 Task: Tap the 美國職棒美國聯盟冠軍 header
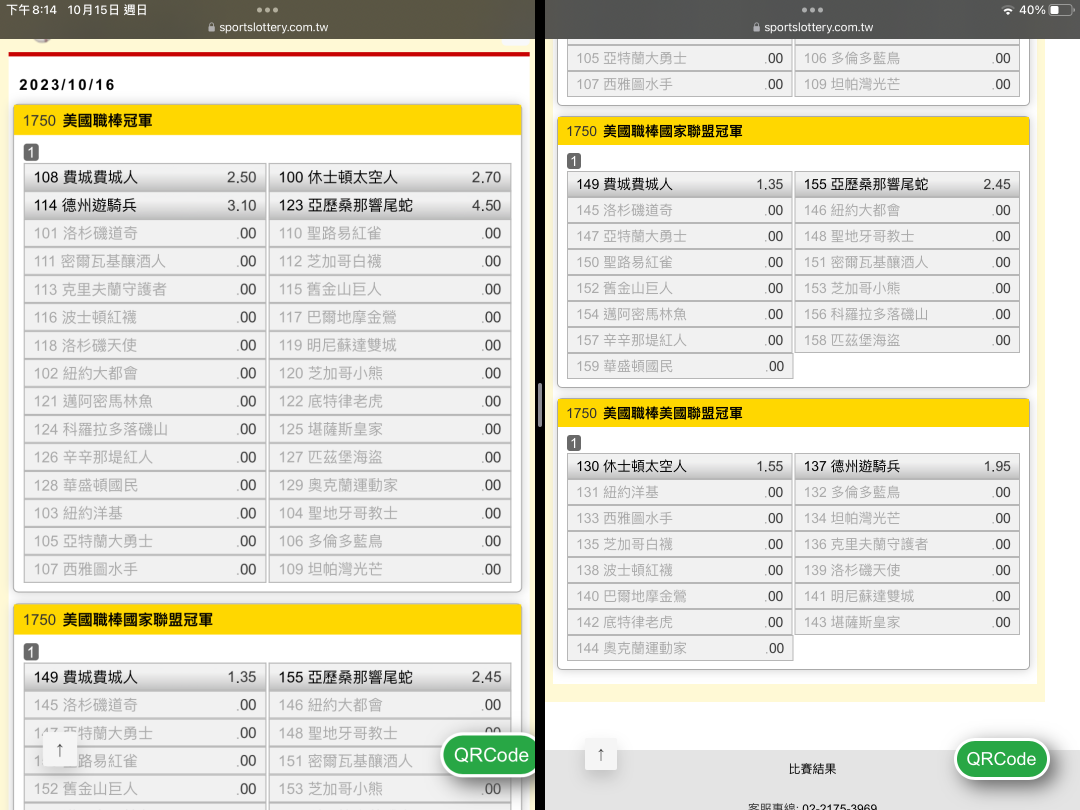[x=793, y=413]
